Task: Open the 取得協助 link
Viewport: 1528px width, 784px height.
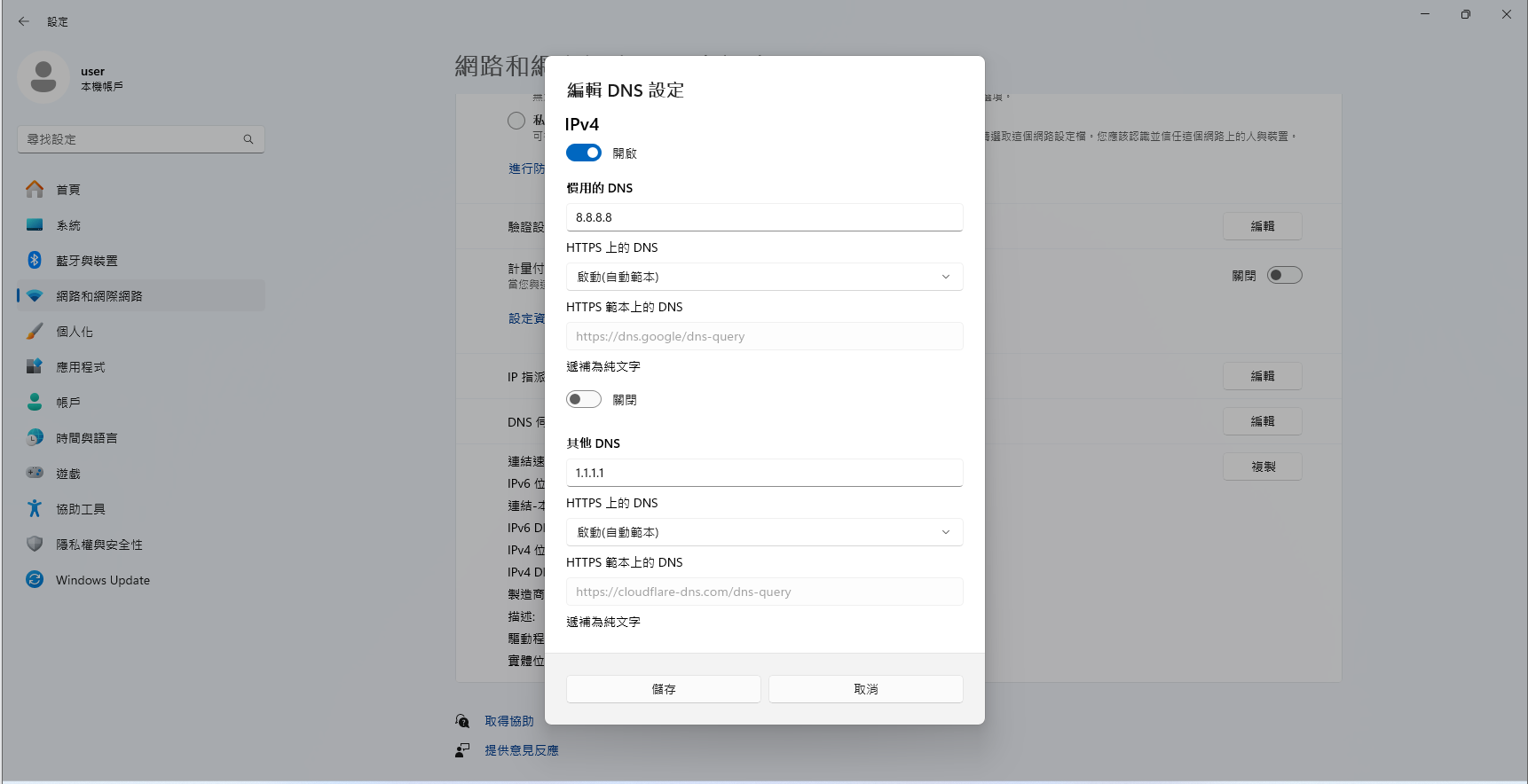Action: (509, 721)
